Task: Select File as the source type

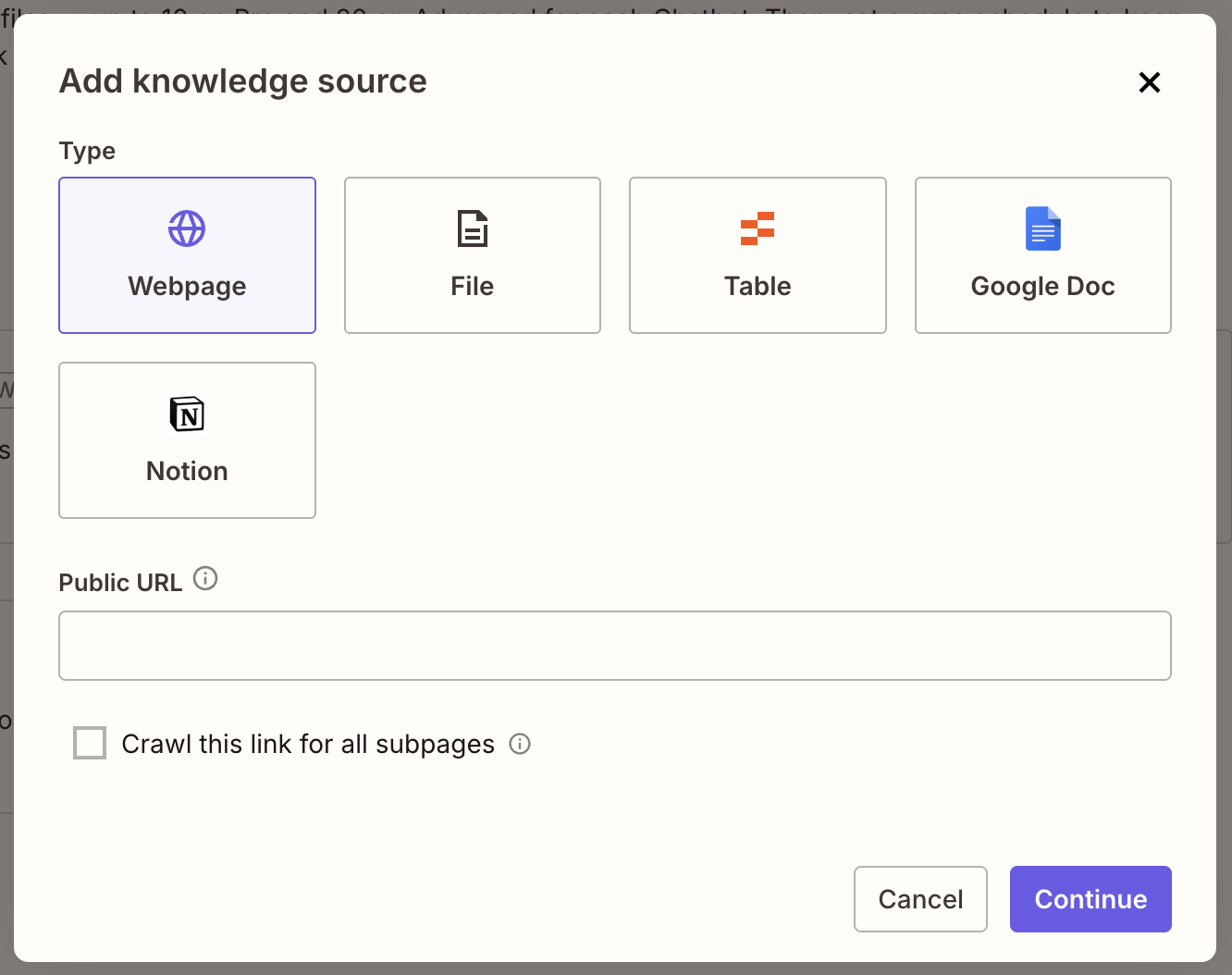Action: point(472,255)
